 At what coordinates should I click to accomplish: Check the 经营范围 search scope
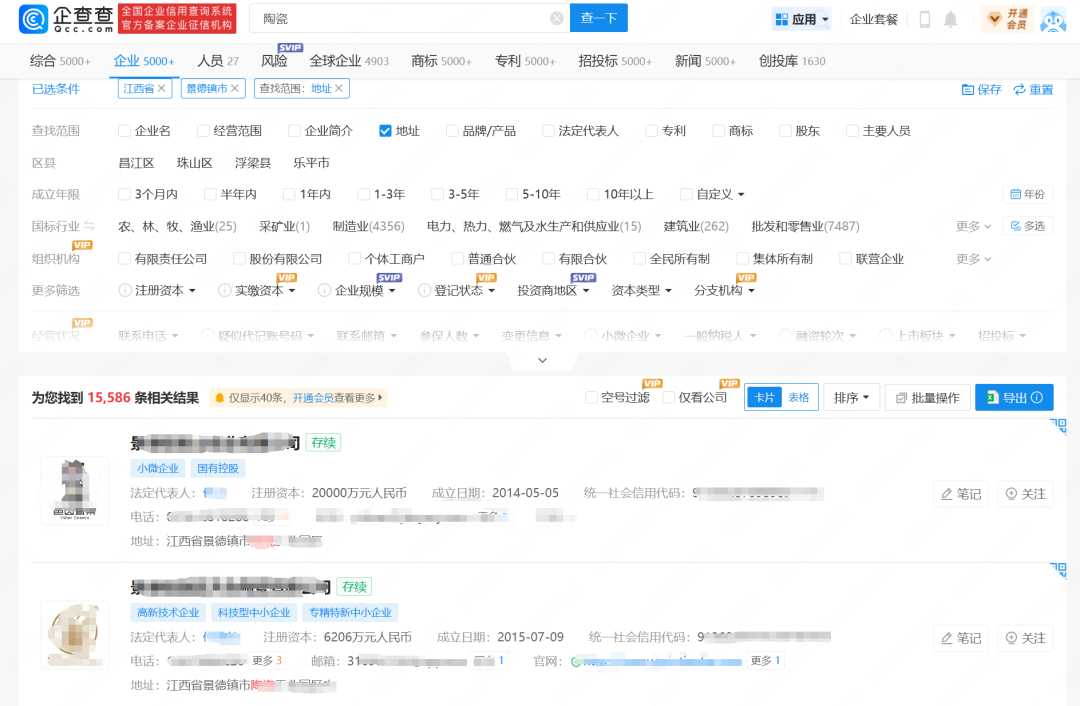(x=202, y=131)
